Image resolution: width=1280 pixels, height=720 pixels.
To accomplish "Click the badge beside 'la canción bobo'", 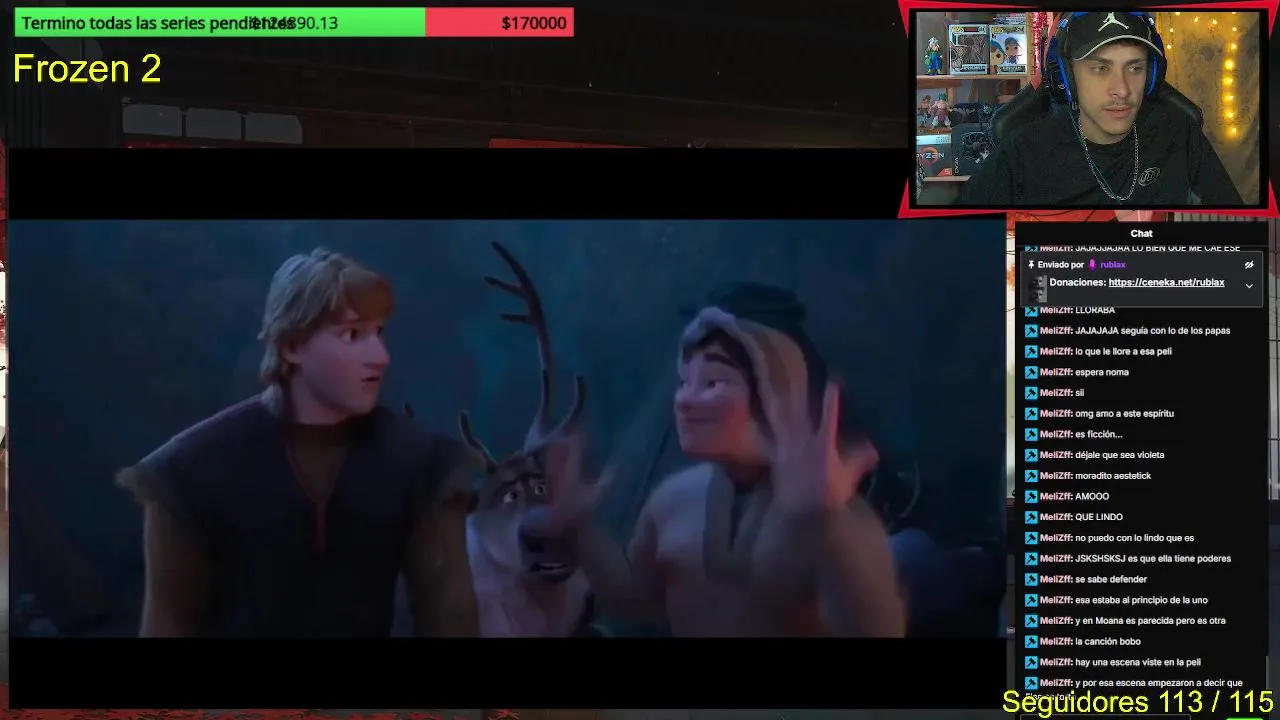I will pos(1031,642).
